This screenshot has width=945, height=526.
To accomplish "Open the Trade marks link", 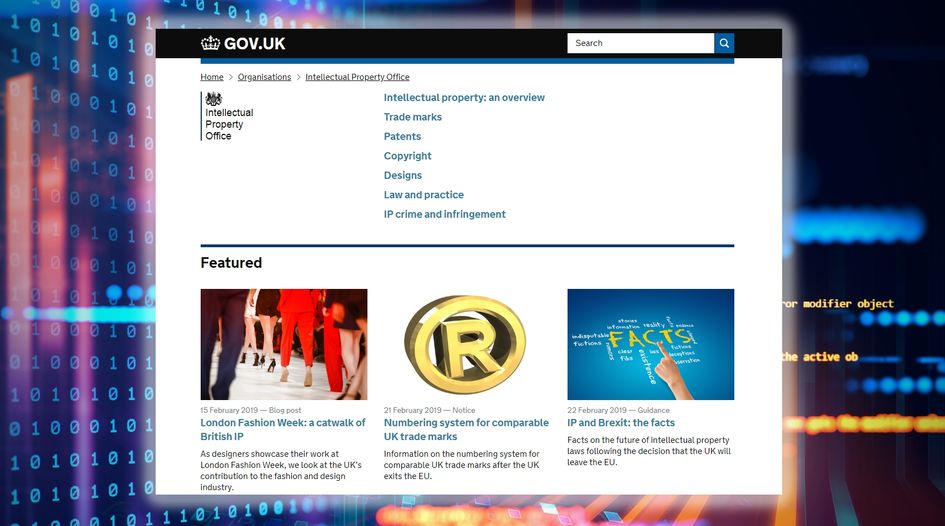I will coord(413,117).
